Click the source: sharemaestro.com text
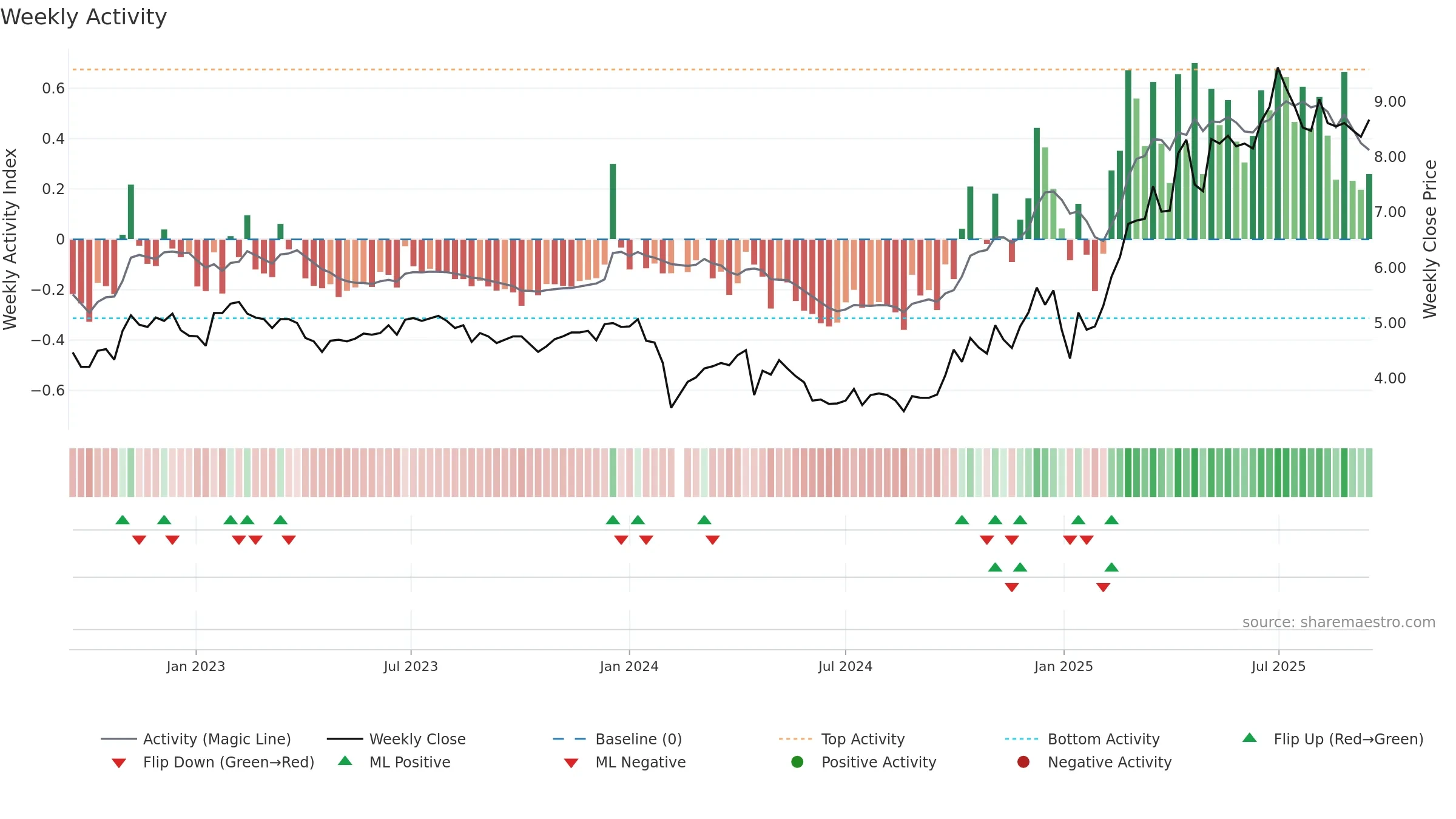This screenshot has height=819, width=1456. [x=1339, y=622]
